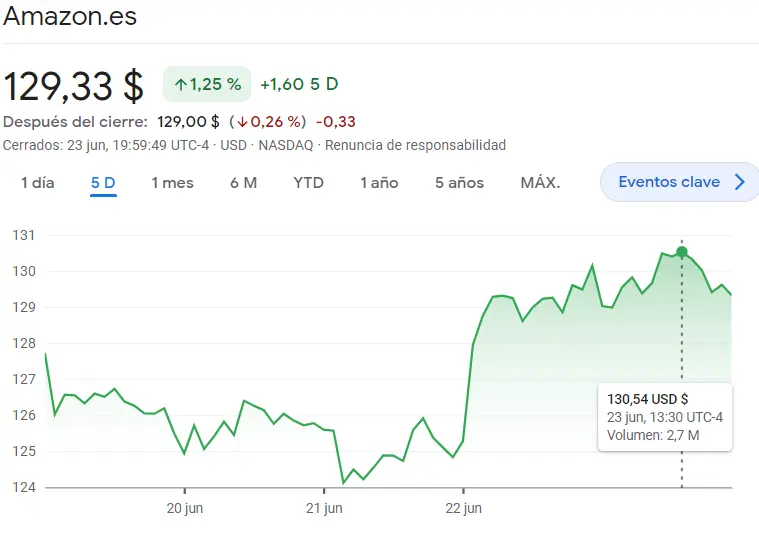Open the Eventos clave button
The image size is (759, 535).
(x=680, y=182)
